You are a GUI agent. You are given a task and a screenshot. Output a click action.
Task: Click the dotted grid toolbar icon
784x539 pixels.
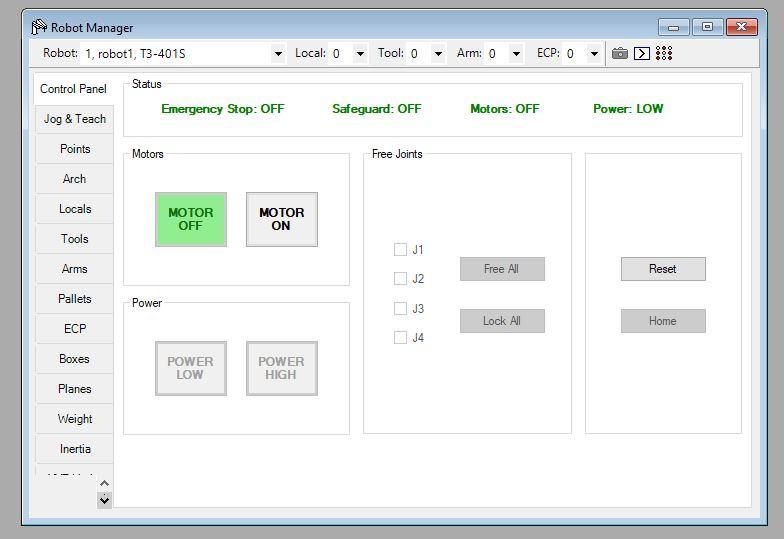(664, 53)
